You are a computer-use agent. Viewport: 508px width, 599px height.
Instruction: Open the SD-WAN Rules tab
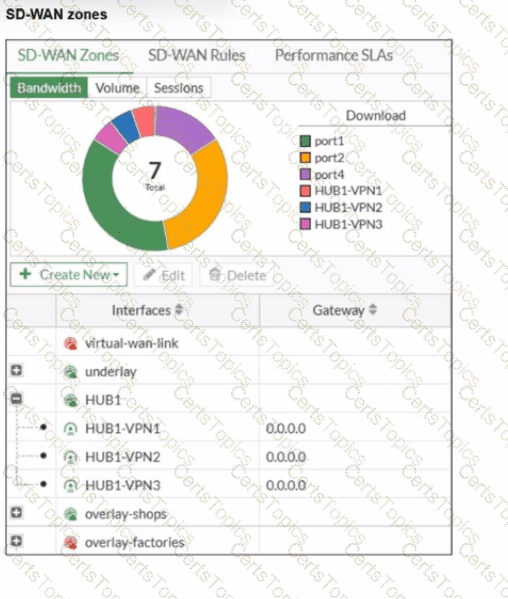tap(197, 55)
